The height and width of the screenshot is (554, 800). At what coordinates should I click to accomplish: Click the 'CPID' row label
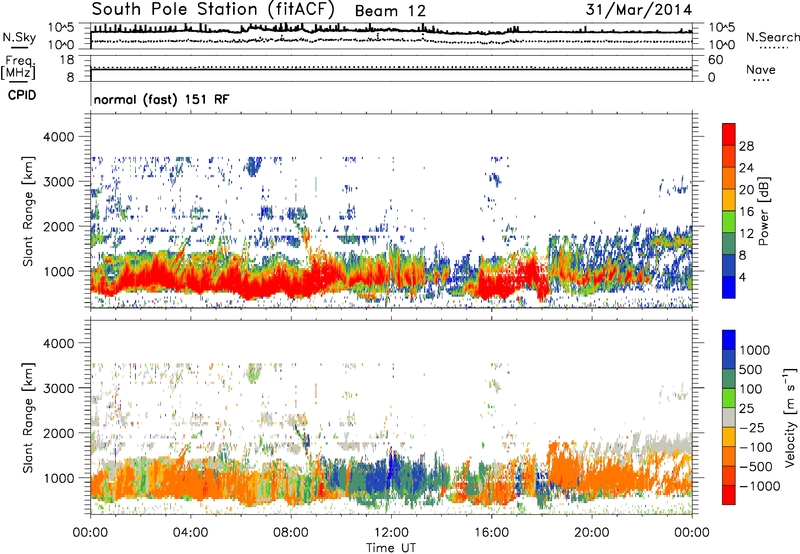(x=22, y=95)
